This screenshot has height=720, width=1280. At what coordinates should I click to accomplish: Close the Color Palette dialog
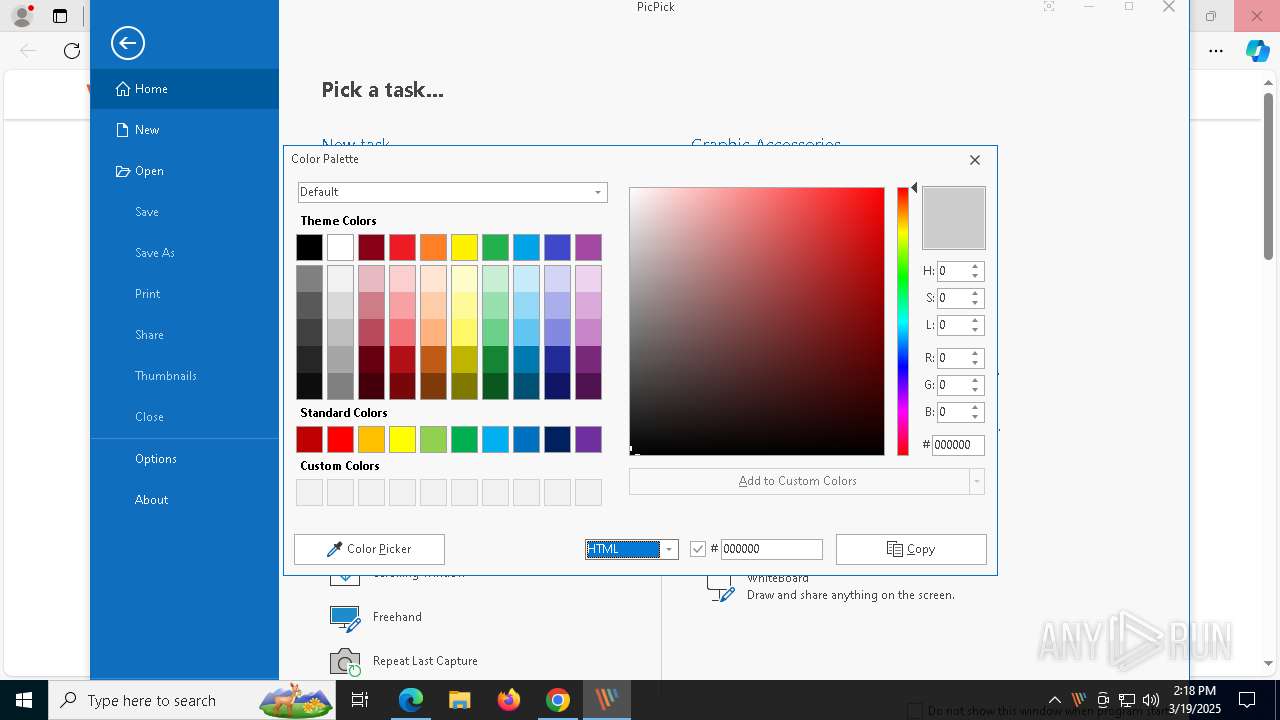(975, 160)
